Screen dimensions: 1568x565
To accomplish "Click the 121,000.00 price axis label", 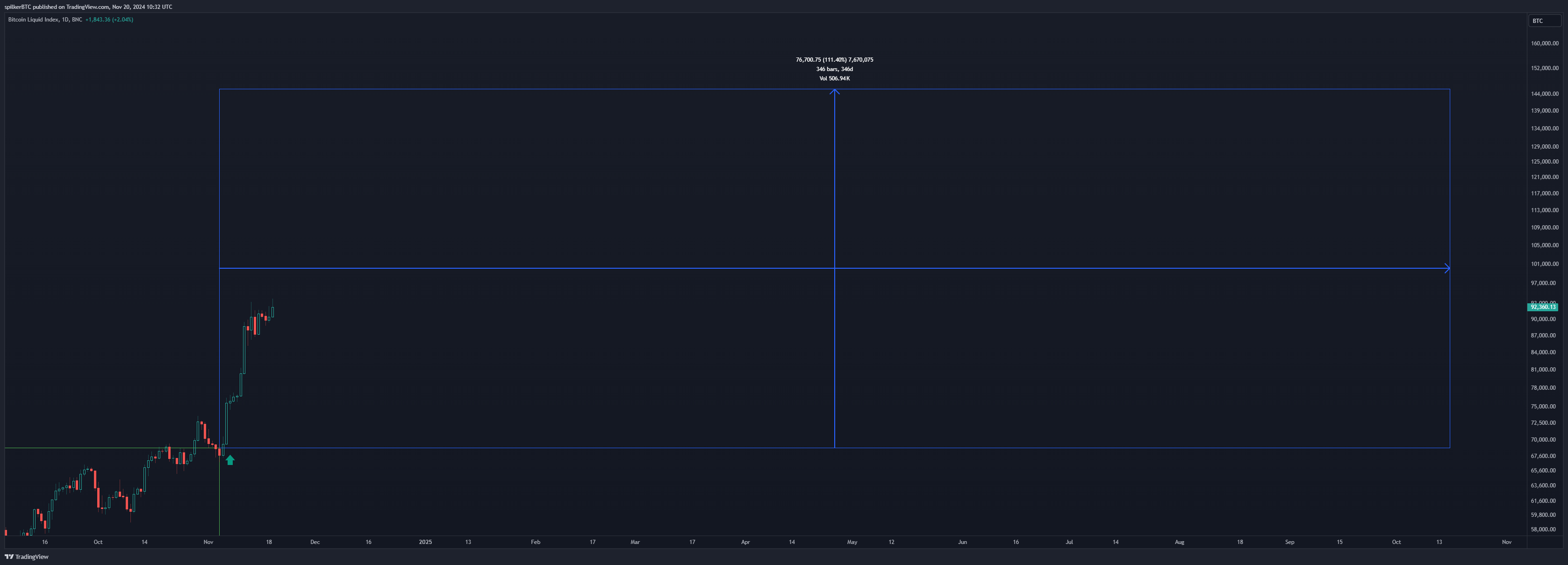I will click(1545, 177).
